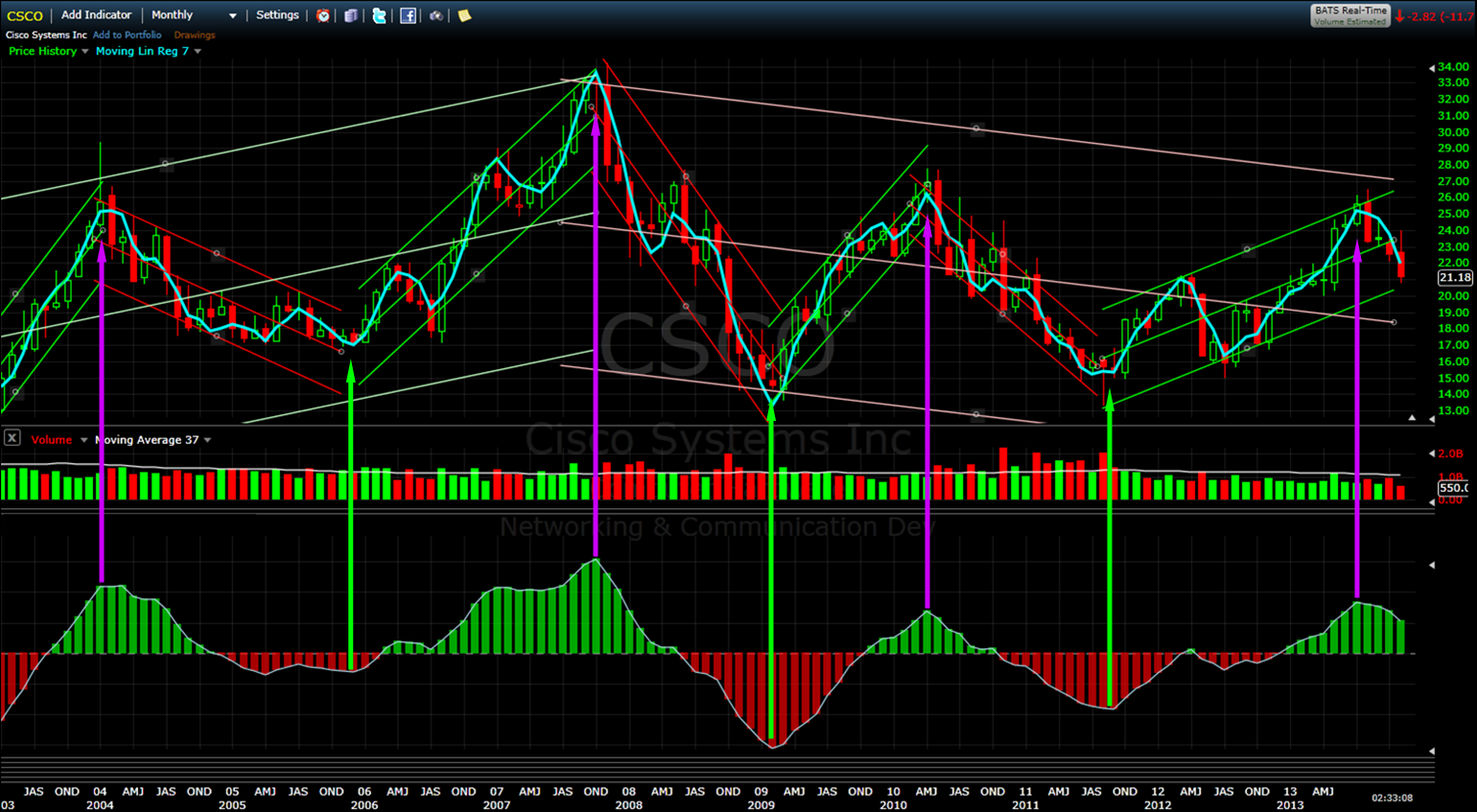This screenshot has width=1477, height=812.
Task: Share chart via the Facebook icon
Action: pyautogui.click(x=408, y=15)
